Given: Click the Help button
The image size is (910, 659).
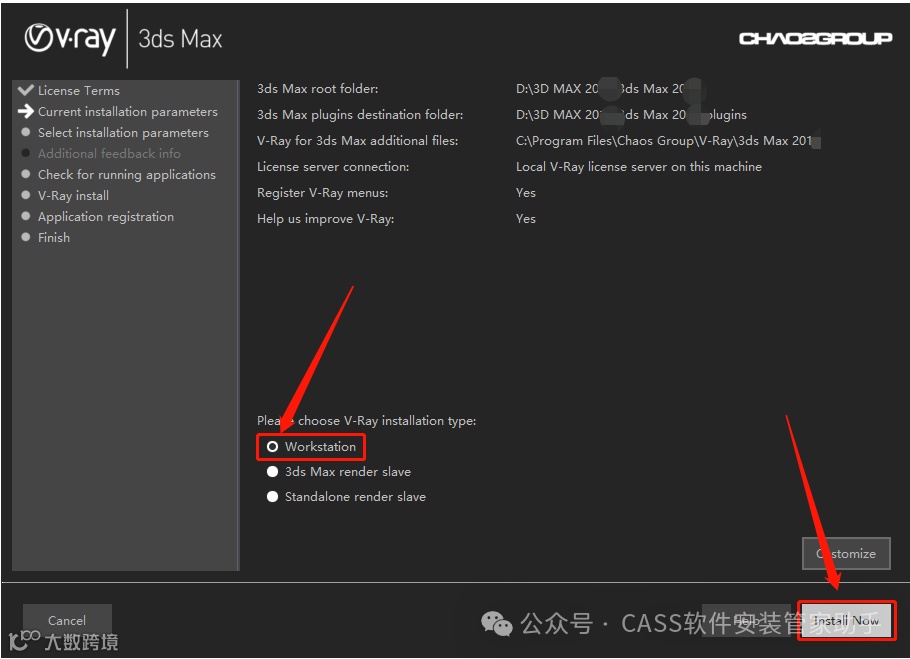Looking at the screenshot, I should tap(746, 621).
